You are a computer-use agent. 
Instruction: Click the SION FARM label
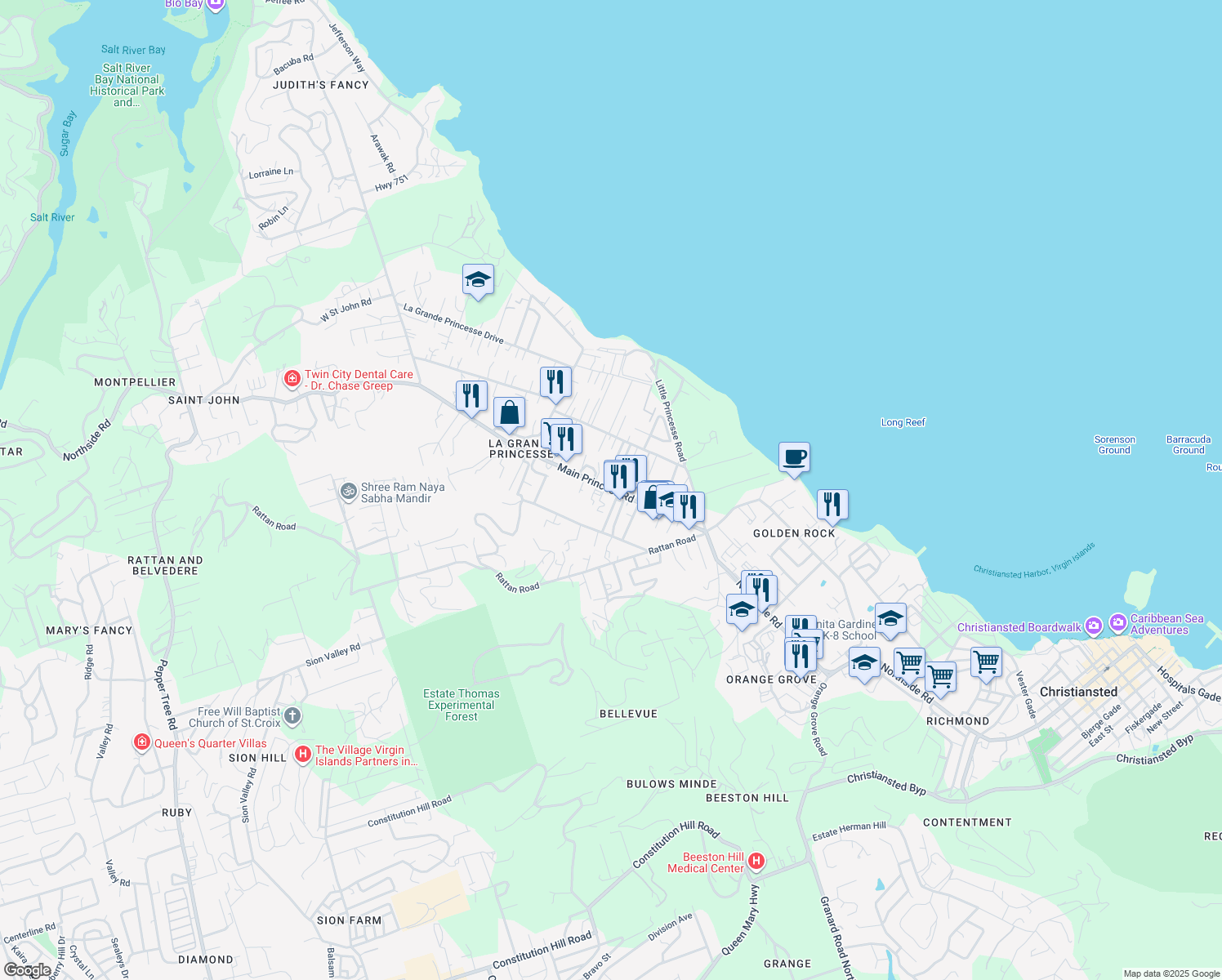[x=349, y=920]
